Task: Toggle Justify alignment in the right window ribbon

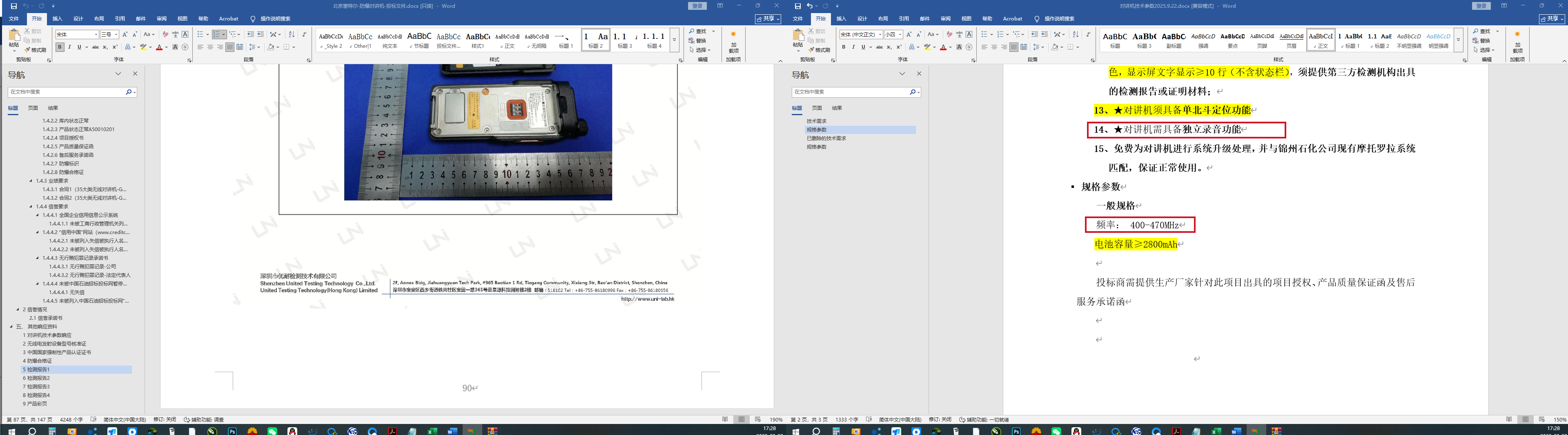Action: tap(1013, 47)
